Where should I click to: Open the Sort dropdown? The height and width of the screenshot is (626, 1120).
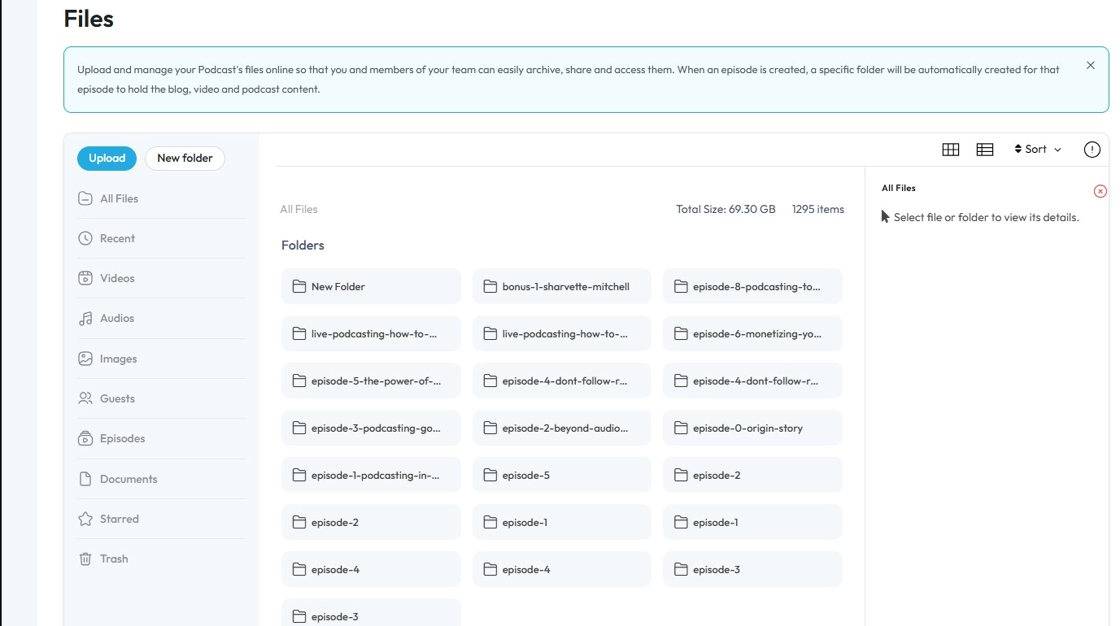coord(1038,150)
